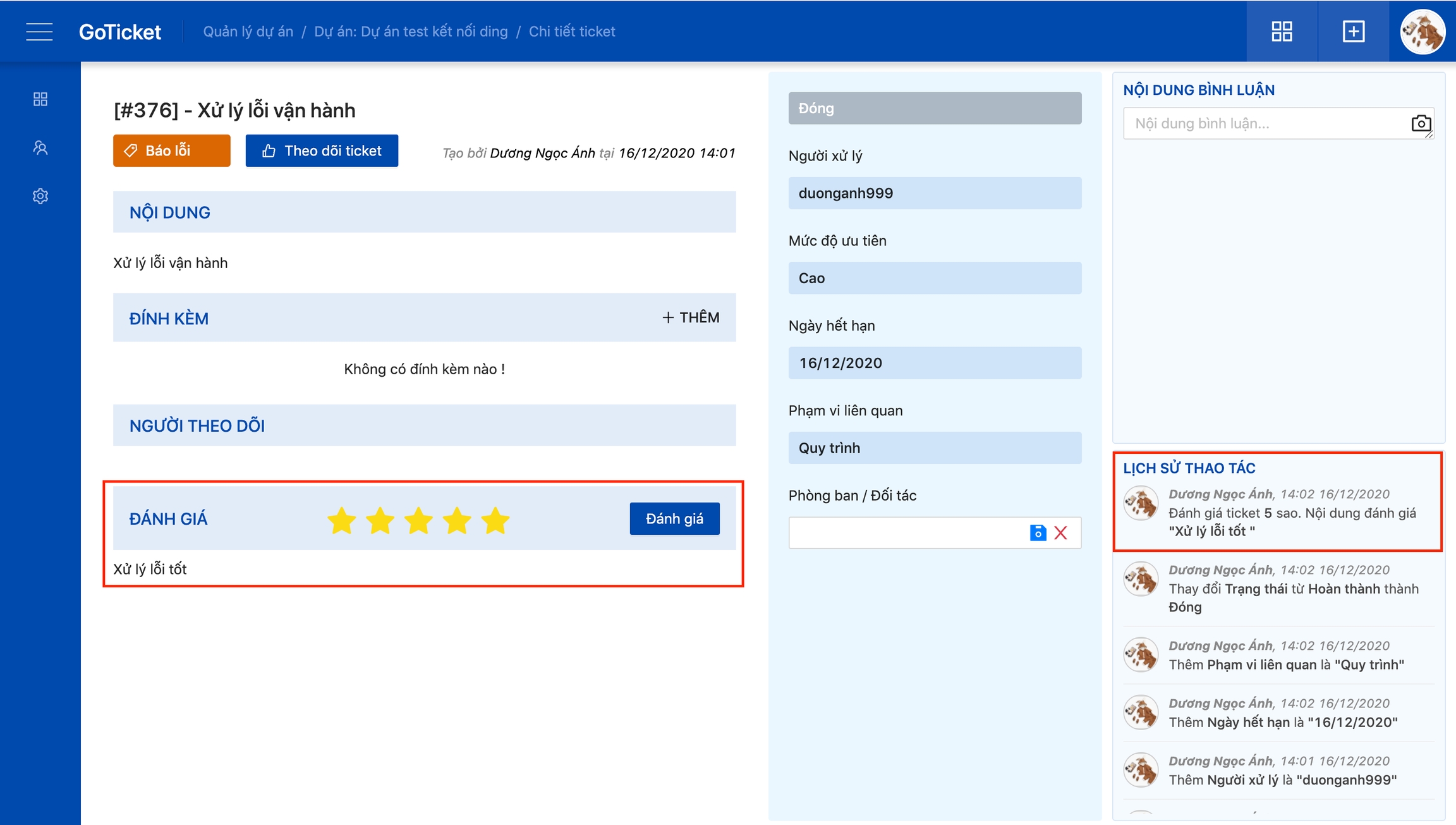Image resolution: width=1456 pixels, height=825 pixels.
Task: Open the sidebar users icon
Action: (x=40, y=148)
